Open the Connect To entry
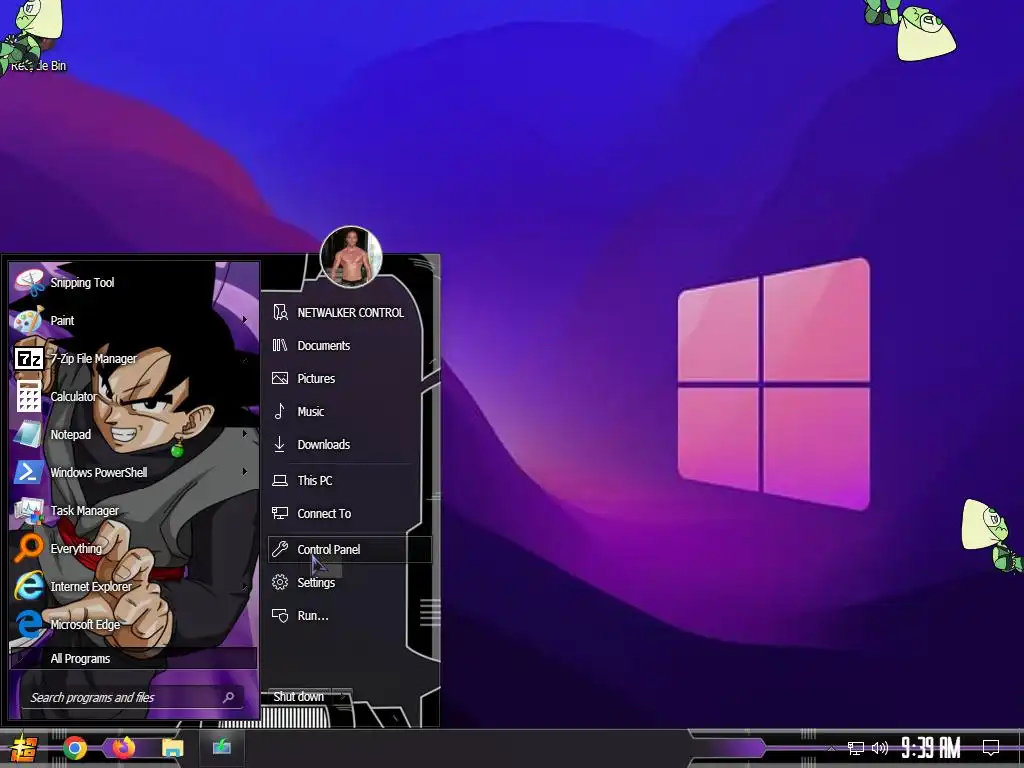Screen dimensions: 1024x768 click(x=349, y=513)
